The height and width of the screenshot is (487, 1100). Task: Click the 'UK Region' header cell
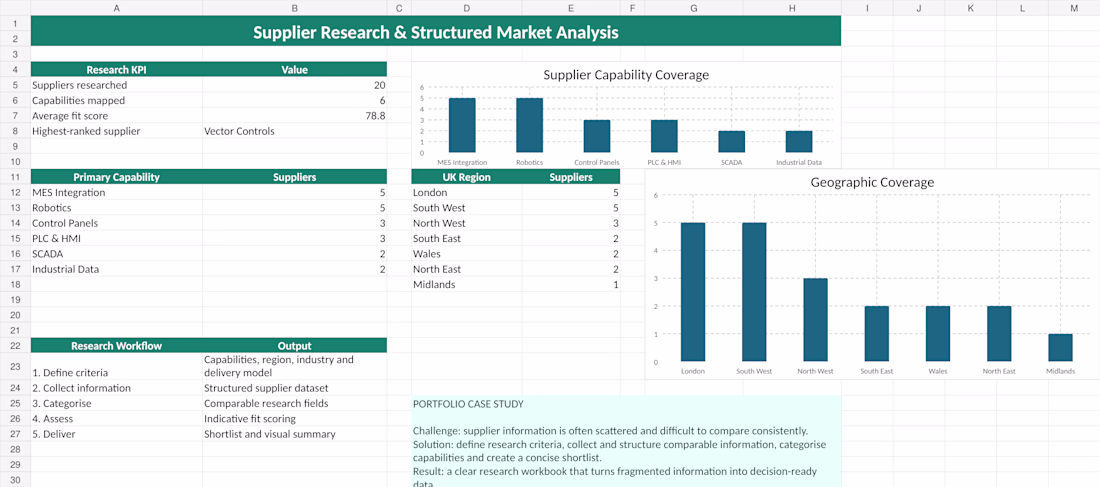(467, 177)
